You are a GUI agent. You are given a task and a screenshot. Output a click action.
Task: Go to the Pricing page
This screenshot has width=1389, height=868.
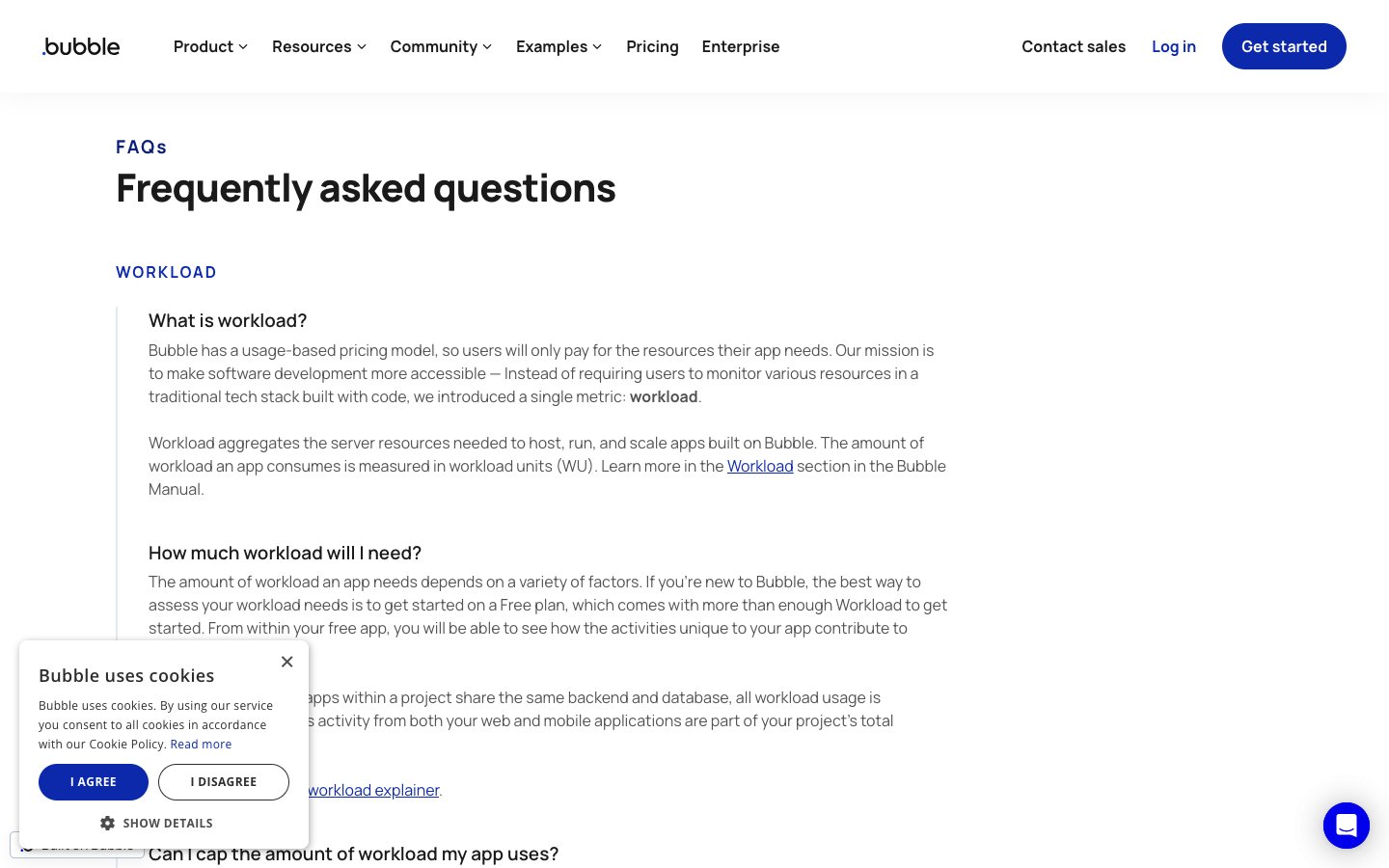tap(652, 46)
